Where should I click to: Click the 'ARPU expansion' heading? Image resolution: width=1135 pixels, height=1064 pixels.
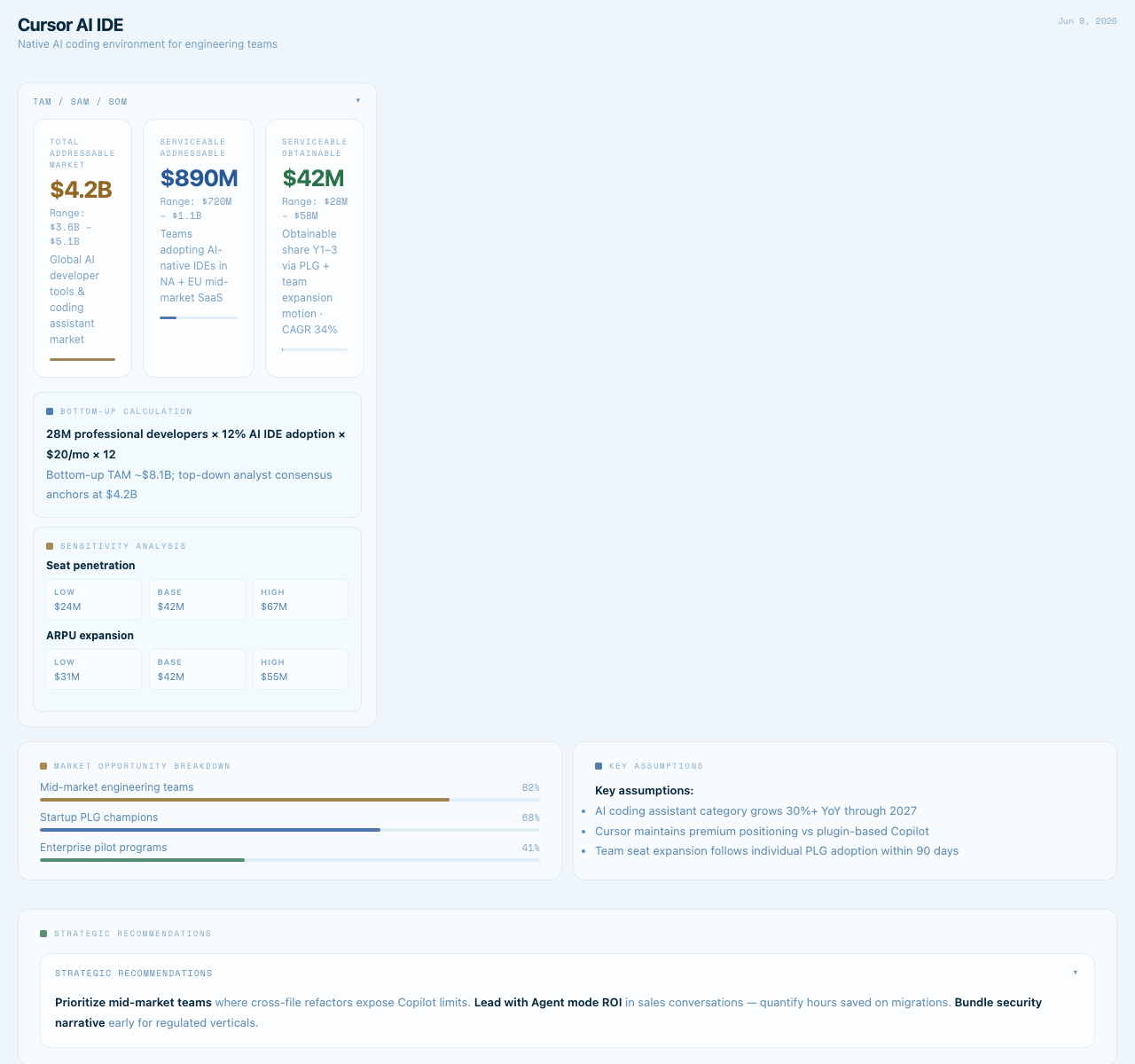90,636
